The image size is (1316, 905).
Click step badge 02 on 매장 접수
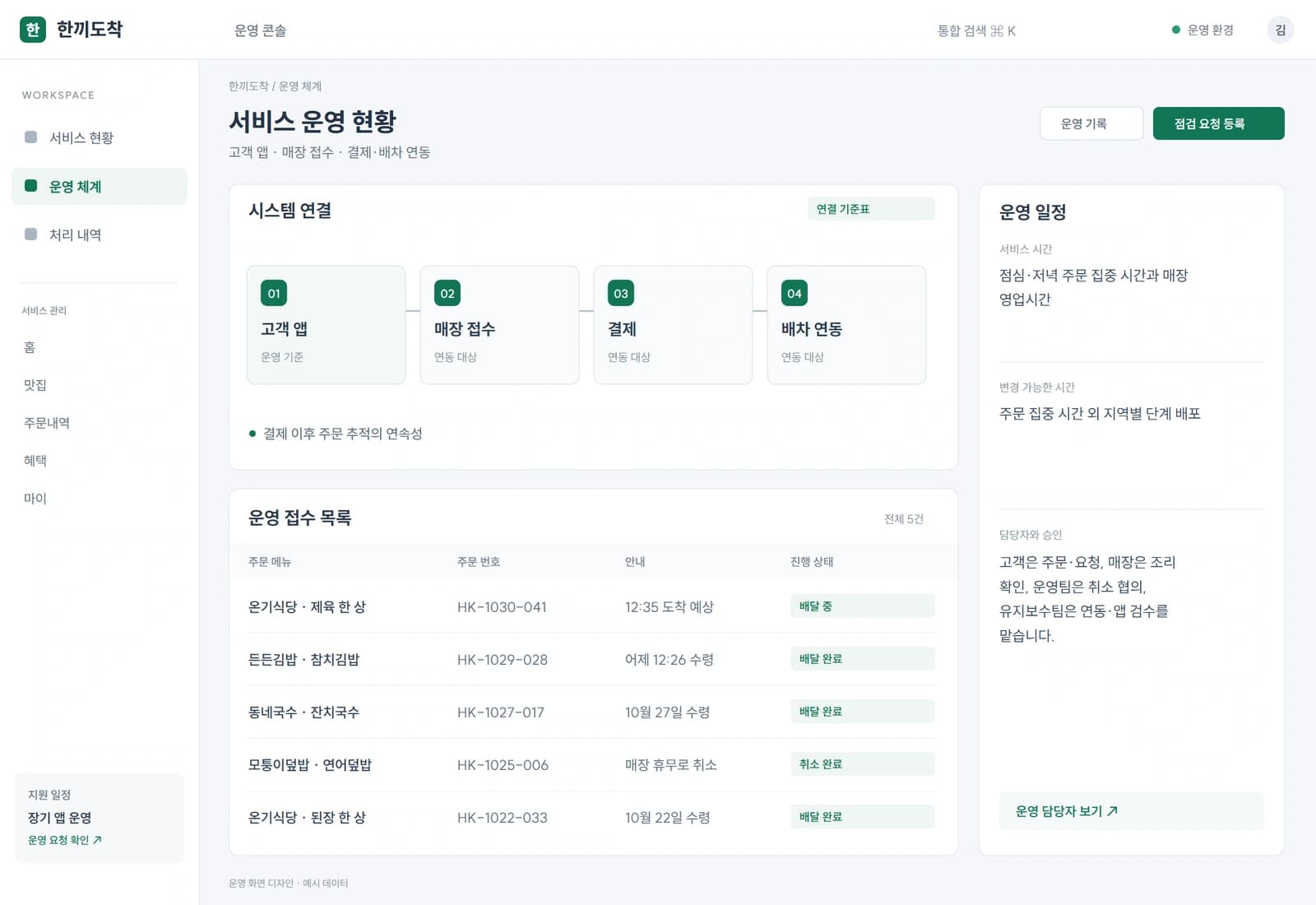click(447, 293)
